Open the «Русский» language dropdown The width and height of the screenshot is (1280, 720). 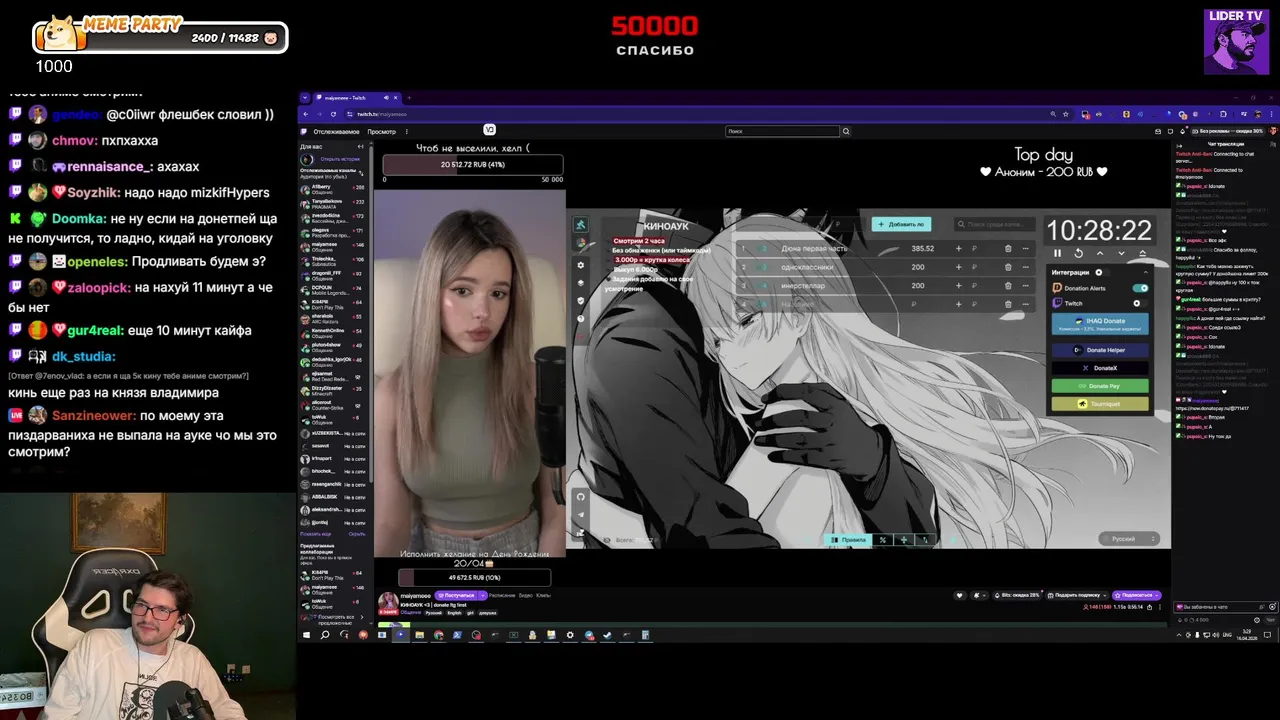point(1129,539)
